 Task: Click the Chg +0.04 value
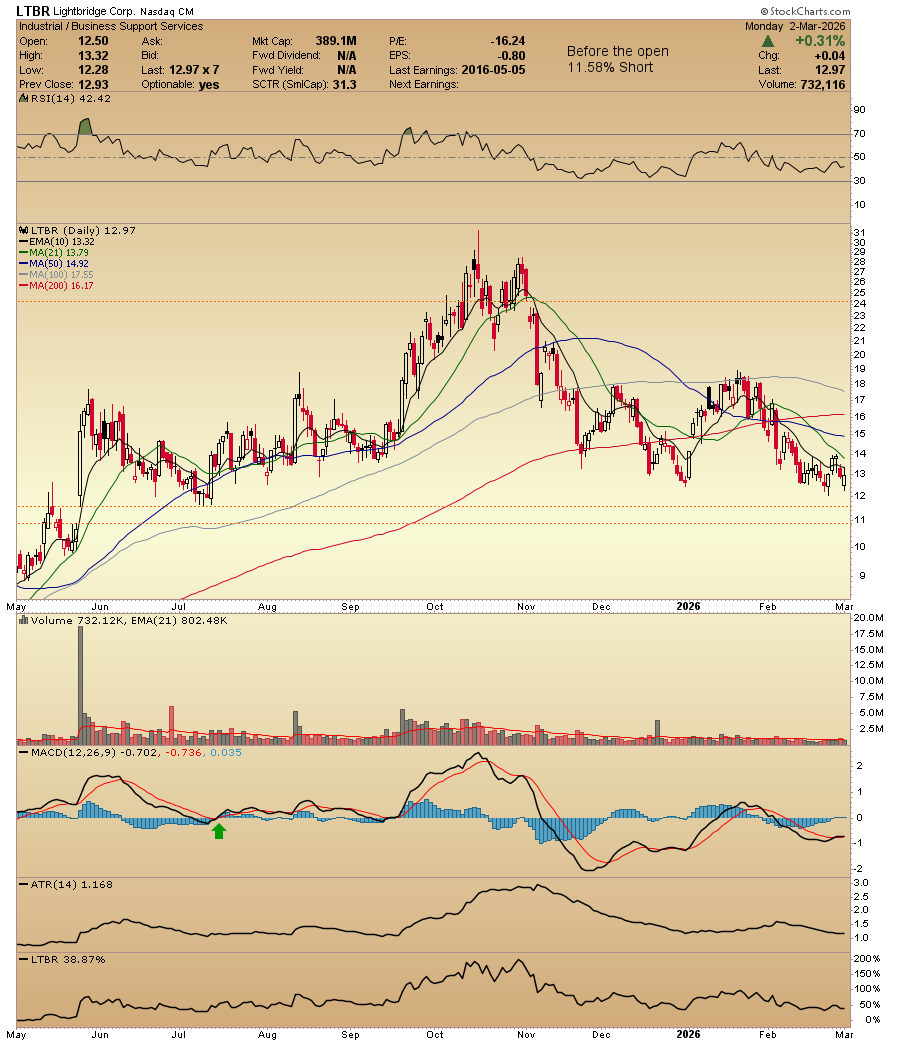[x=829, y=56]
